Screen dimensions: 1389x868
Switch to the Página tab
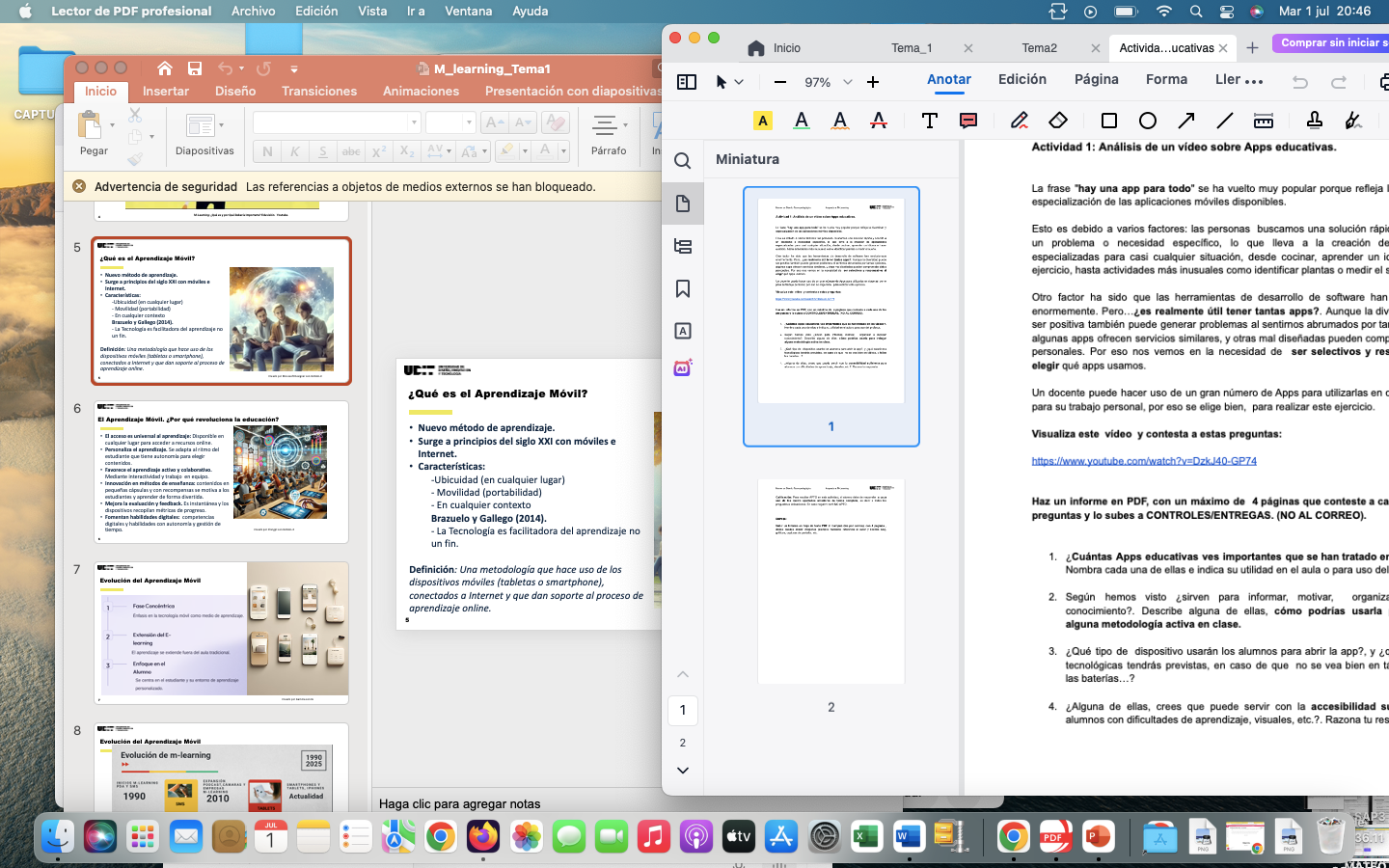pos(1097,80)
